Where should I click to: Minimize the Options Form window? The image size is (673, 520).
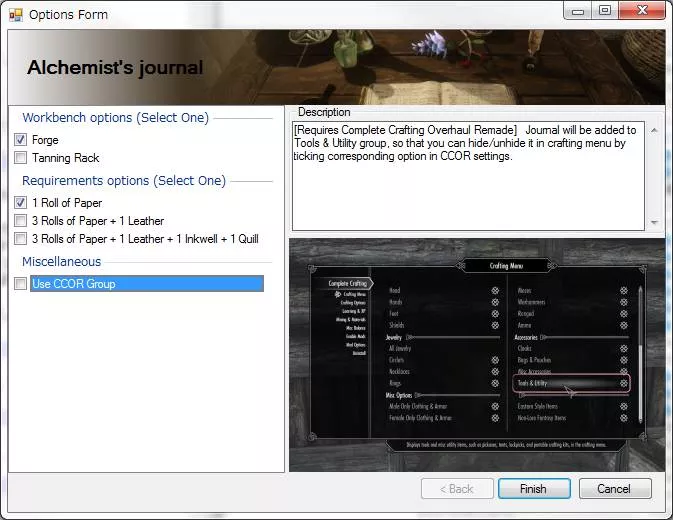(577, 11)
